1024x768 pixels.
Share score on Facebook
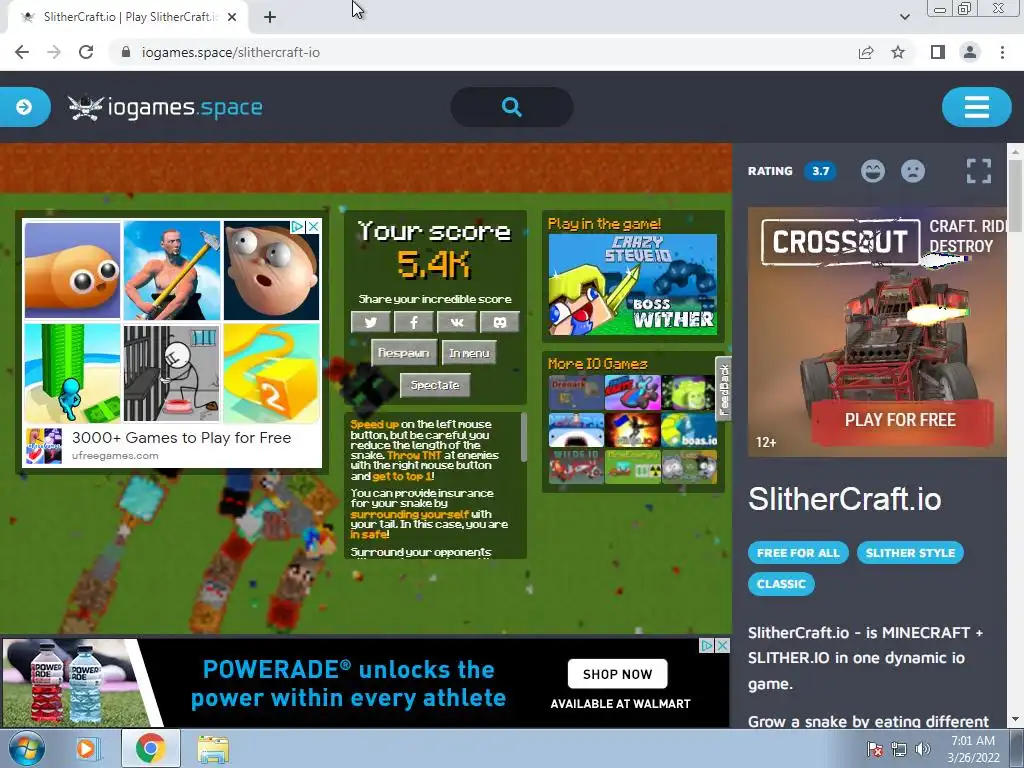pyautogui.click(x=413, y=322)
